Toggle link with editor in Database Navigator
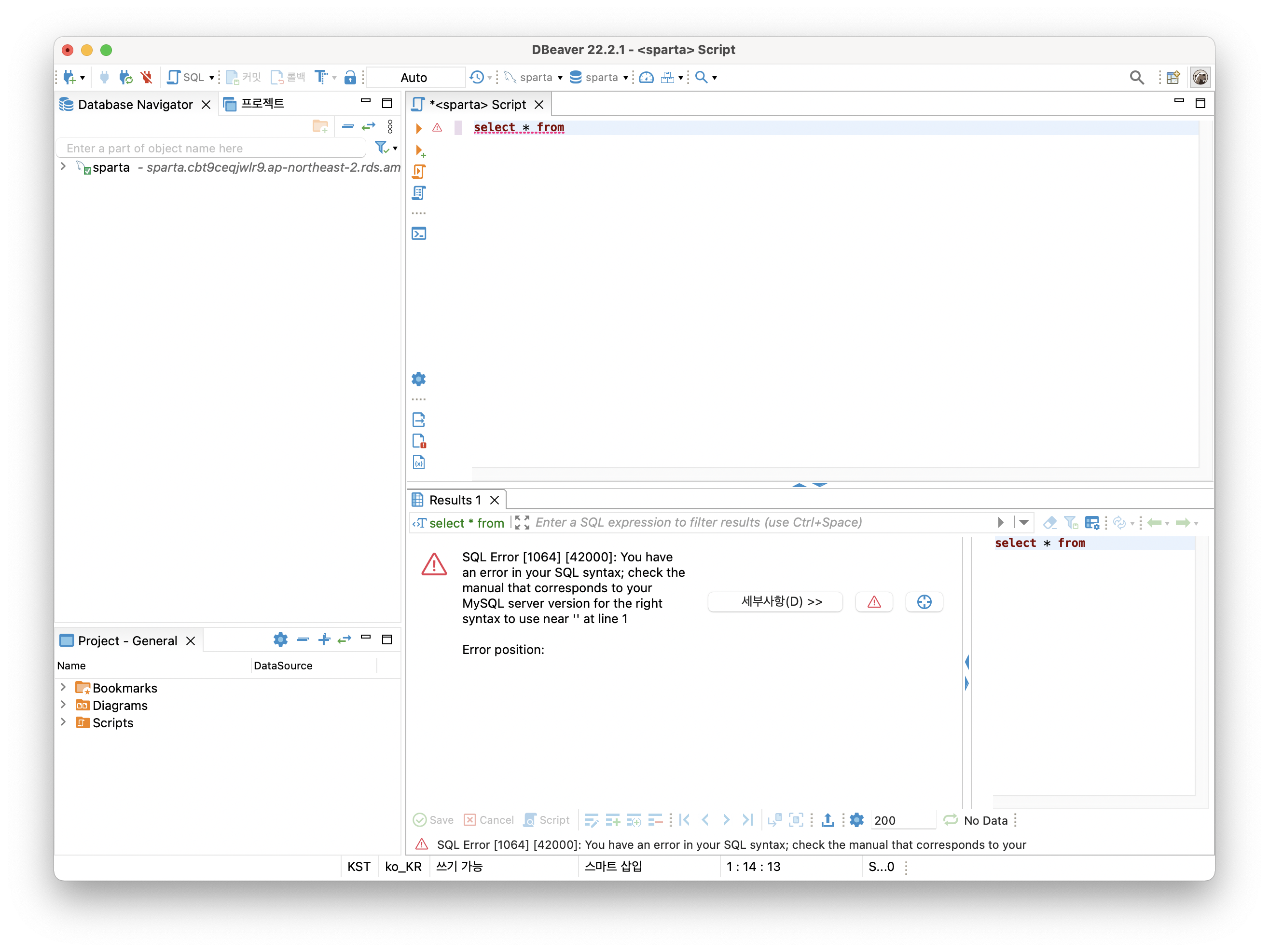Image resolution: width=1269 pixels, height=952 pixels. [368, 126]
